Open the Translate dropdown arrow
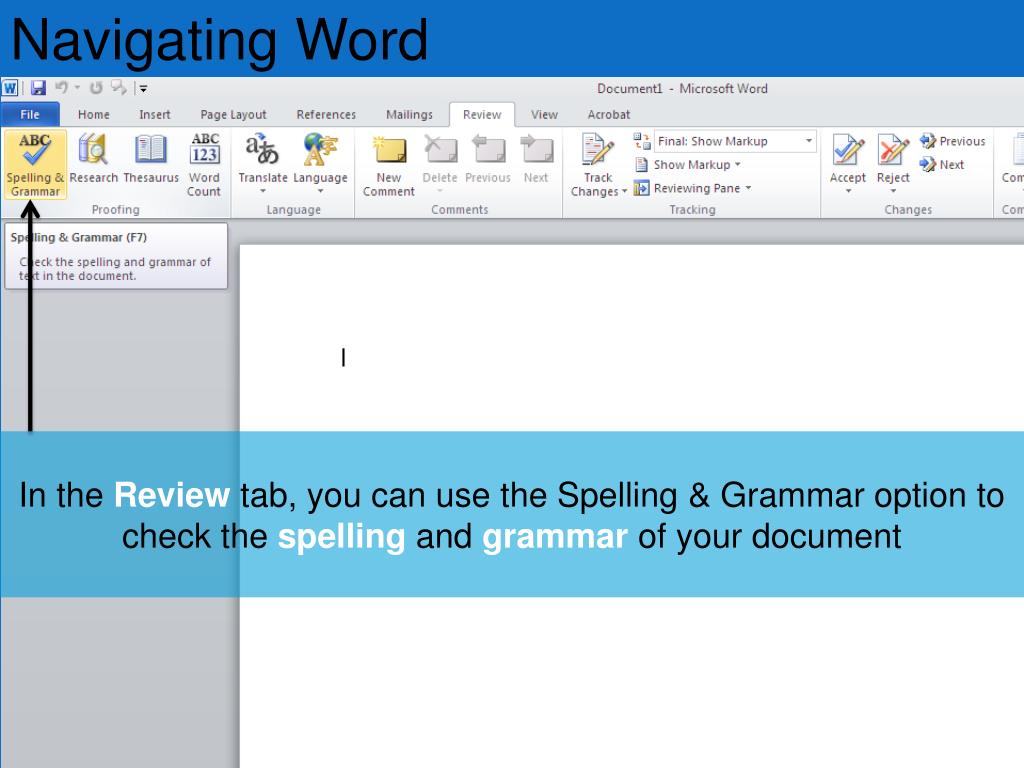This screenshot has height=768, width=1024. 263,191
